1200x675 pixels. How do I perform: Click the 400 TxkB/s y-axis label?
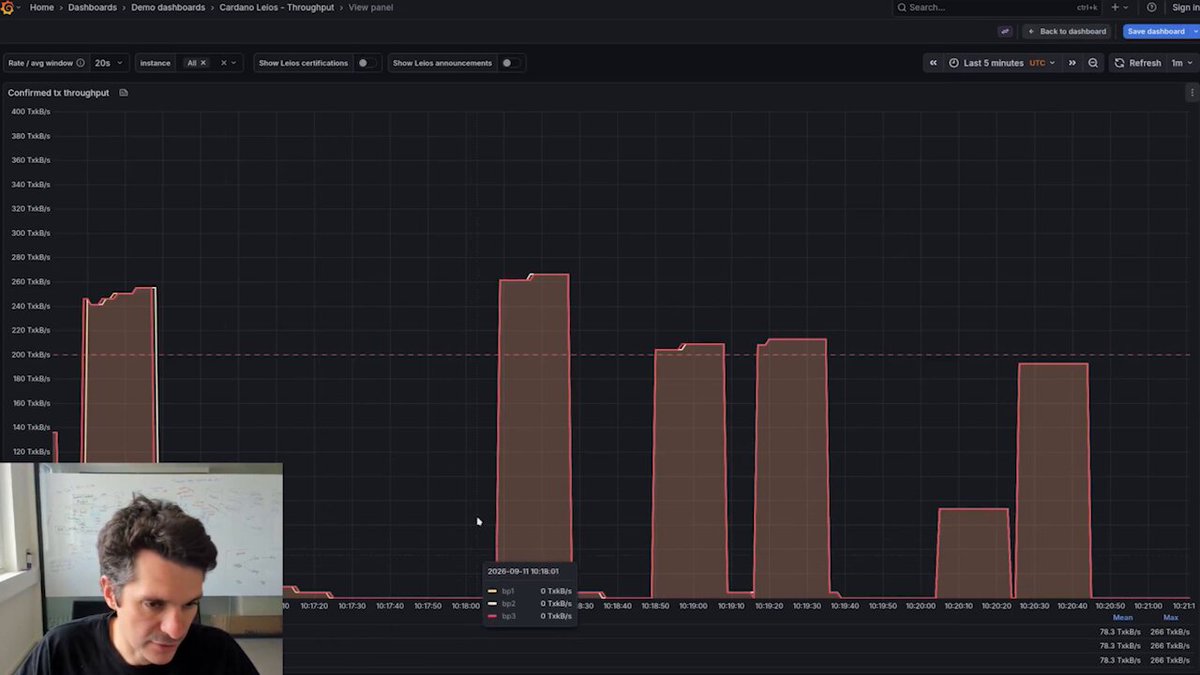(31, 111)
